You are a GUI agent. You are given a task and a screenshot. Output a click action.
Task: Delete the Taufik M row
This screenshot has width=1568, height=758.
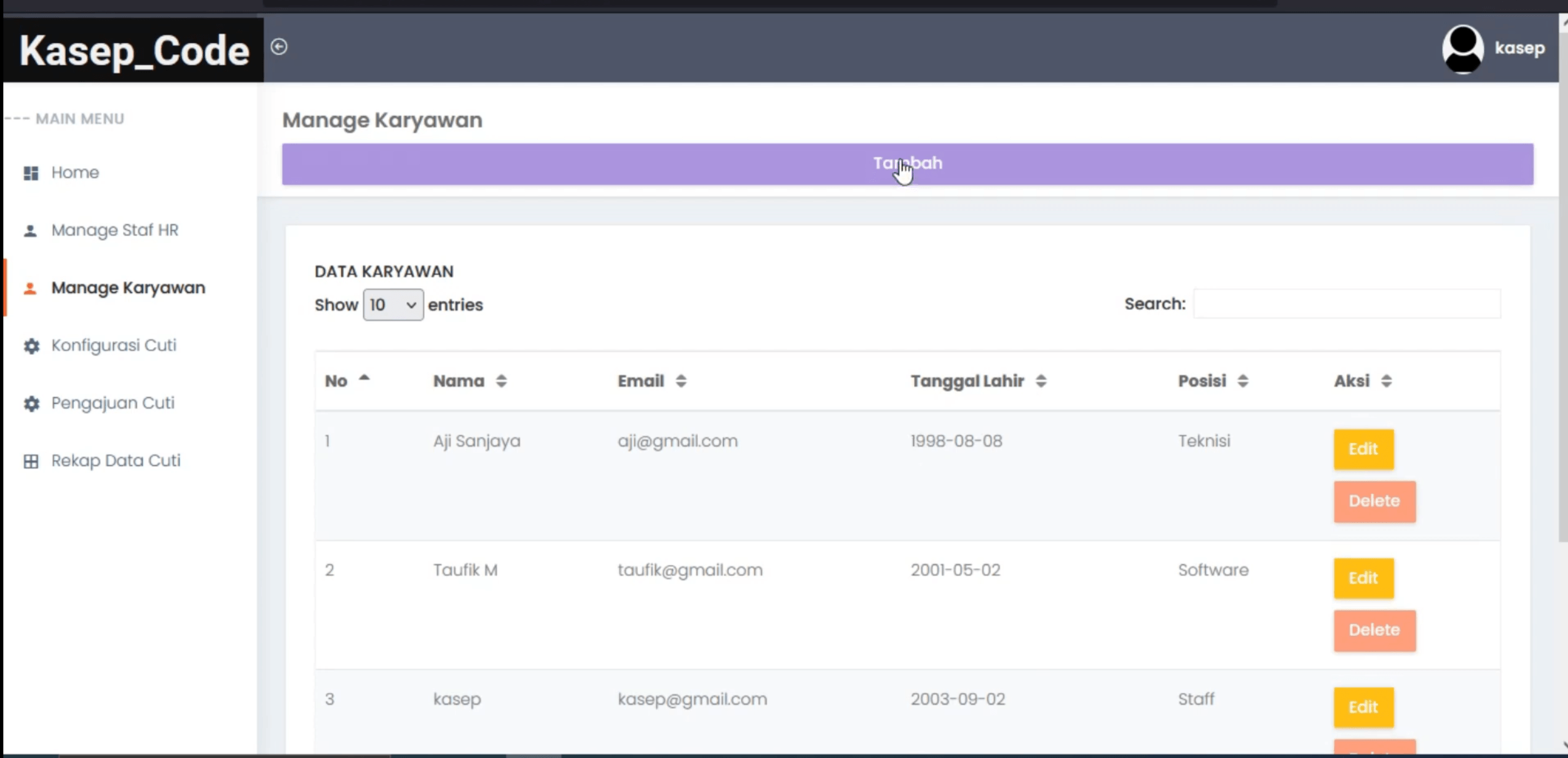[1374, 630]
